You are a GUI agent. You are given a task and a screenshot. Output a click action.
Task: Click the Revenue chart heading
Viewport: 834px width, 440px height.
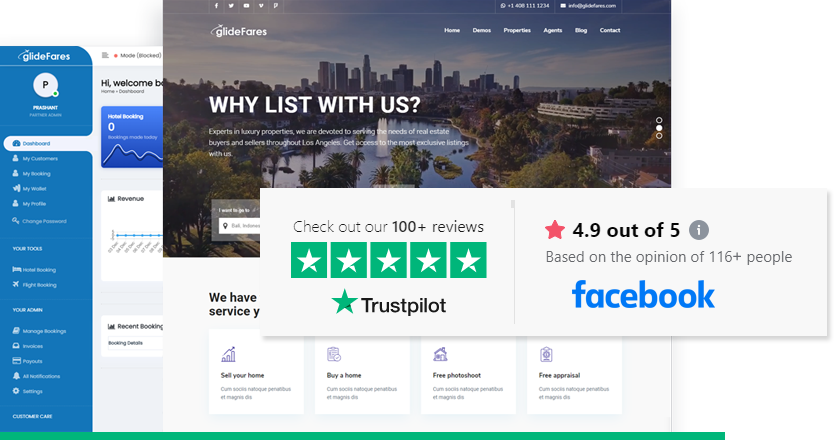tap(126, 198)
